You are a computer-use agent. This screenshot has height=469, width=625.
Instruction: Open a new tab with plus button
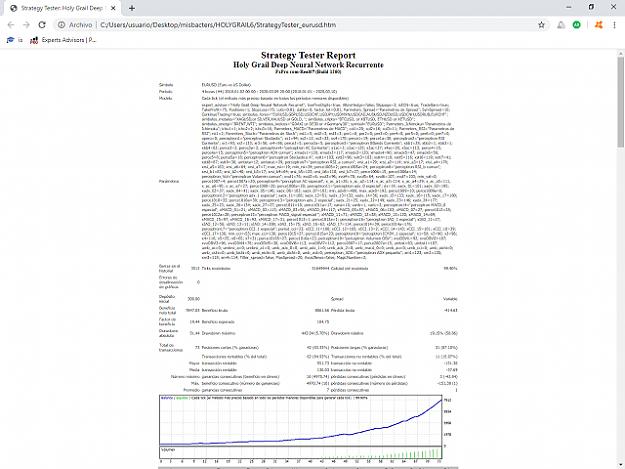[x=132, y=8]
